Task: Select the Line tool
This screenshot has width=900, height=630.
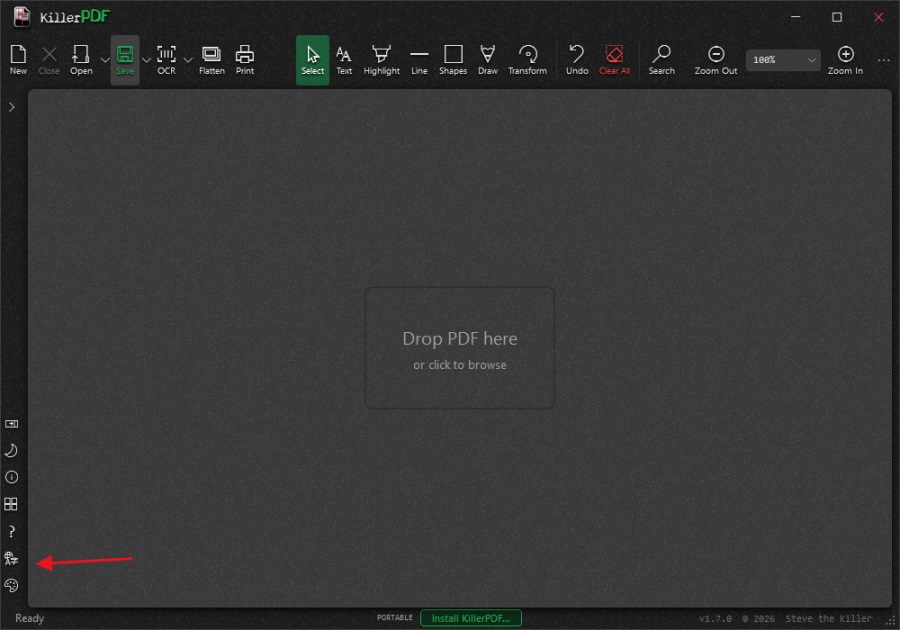Action: tap(419, 60)
